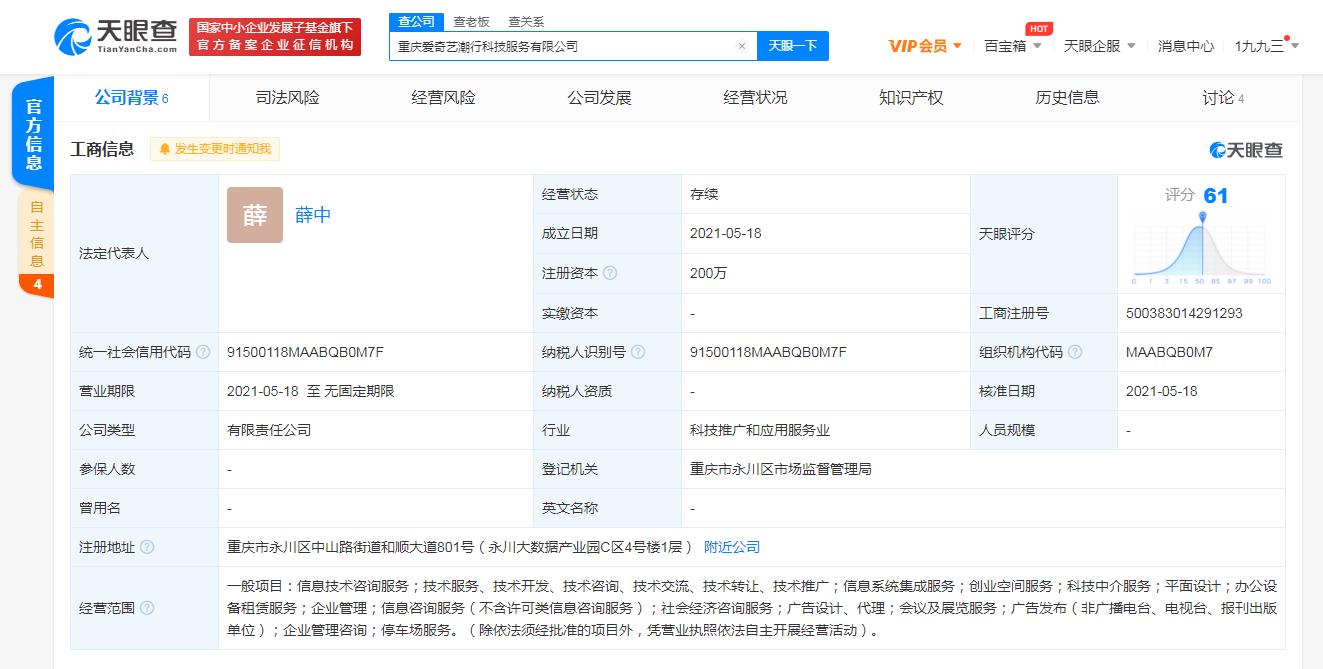This screenshot has height=669, width=1323.
Task: Click the 成立日期 value 2021-05-18
Action: (x=726, y=233)
